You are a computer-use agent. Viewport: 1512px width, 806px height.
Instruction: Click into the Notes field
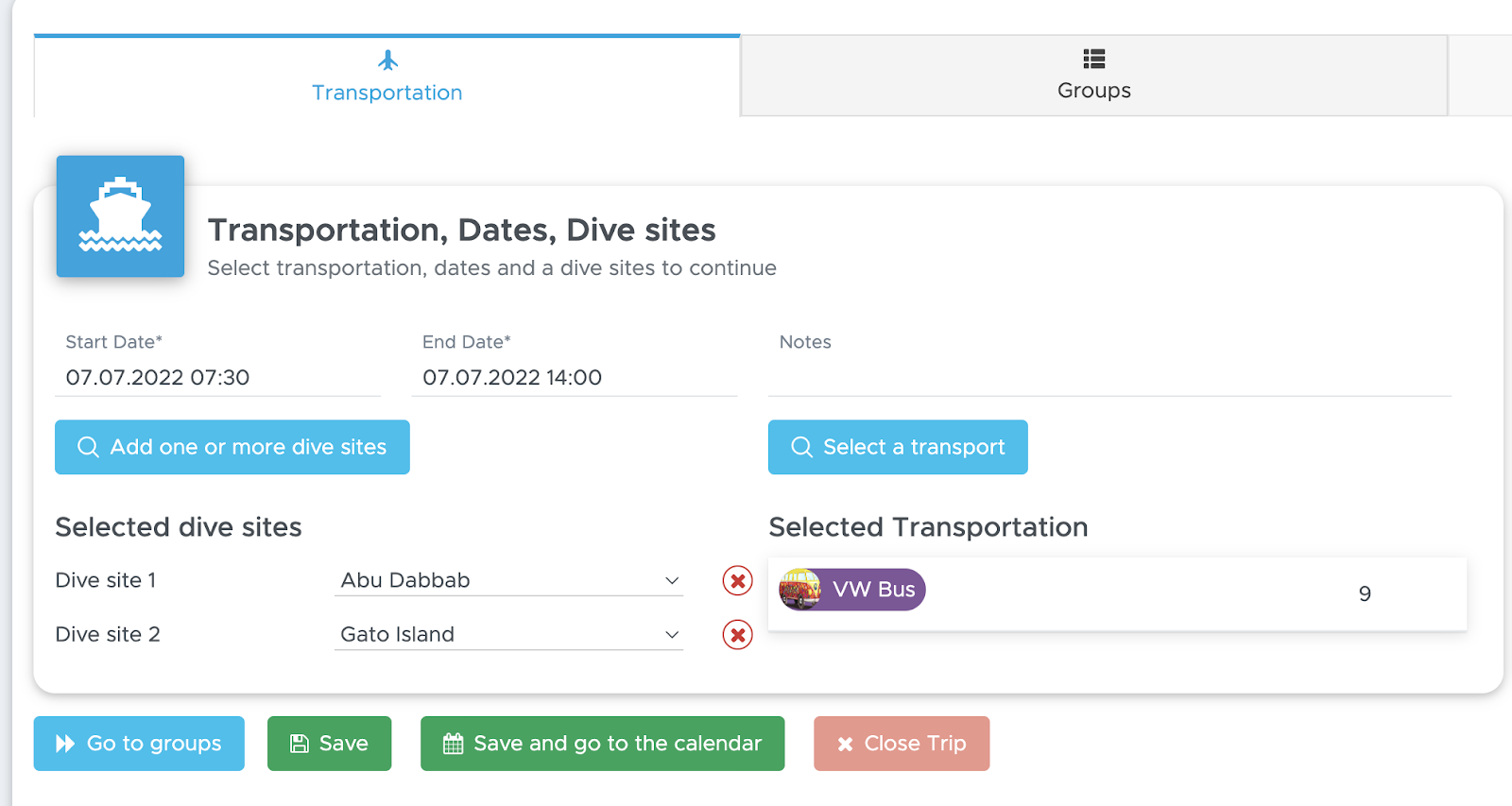(x=1109, y=377)
